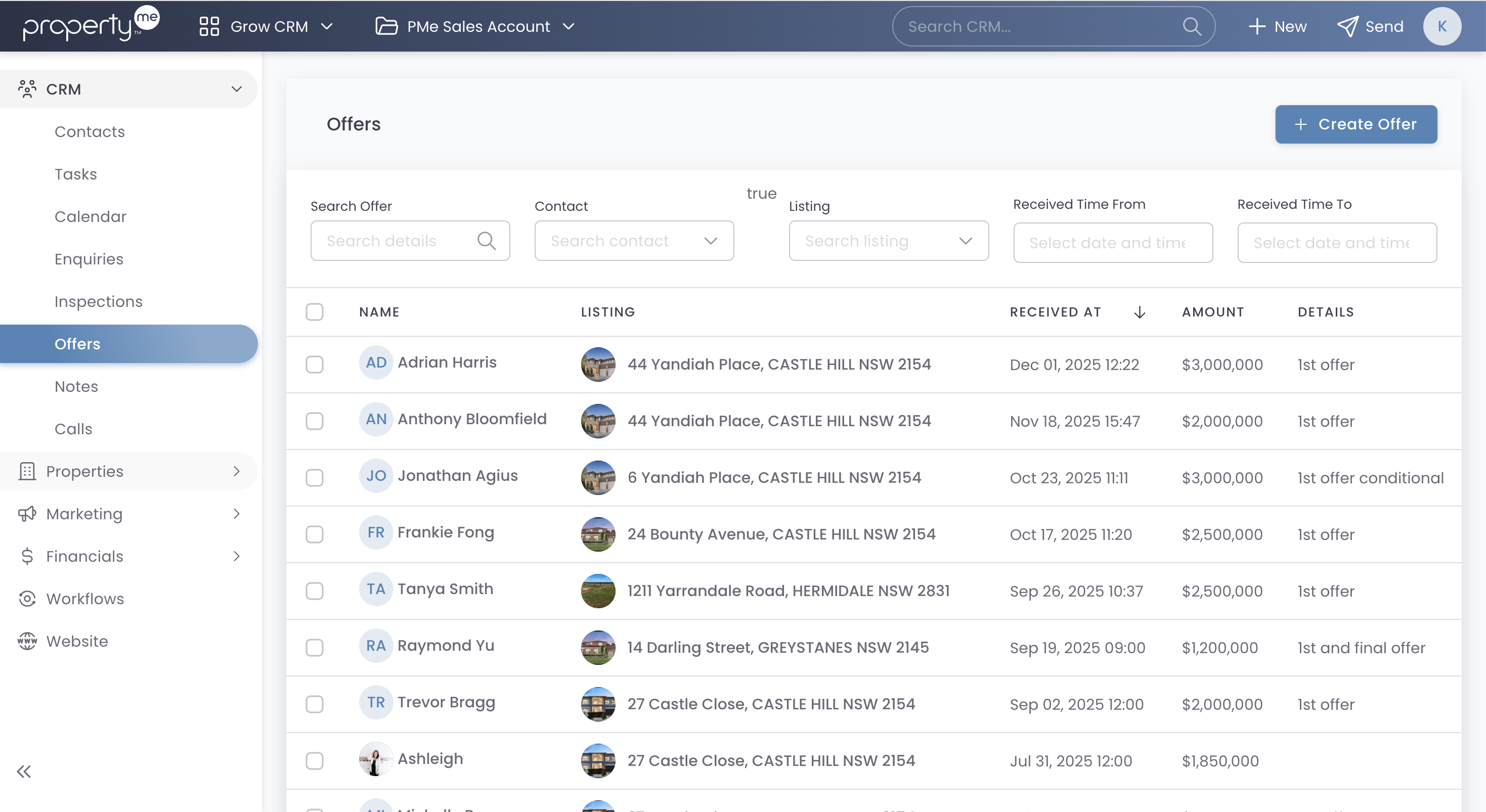1486x812 pixels.
Task: Select the Adrian Harris offer checkbox
Action: (315, 365)
